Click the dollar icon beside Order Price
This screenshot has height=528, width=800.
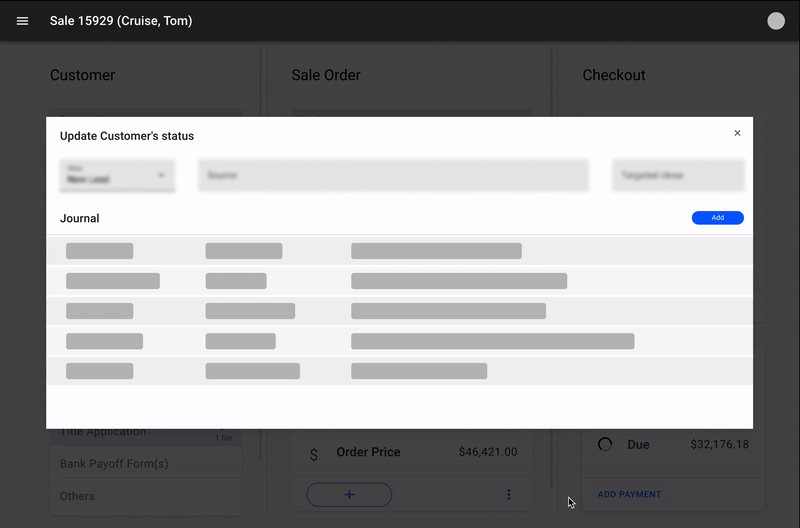pos(314,454)
